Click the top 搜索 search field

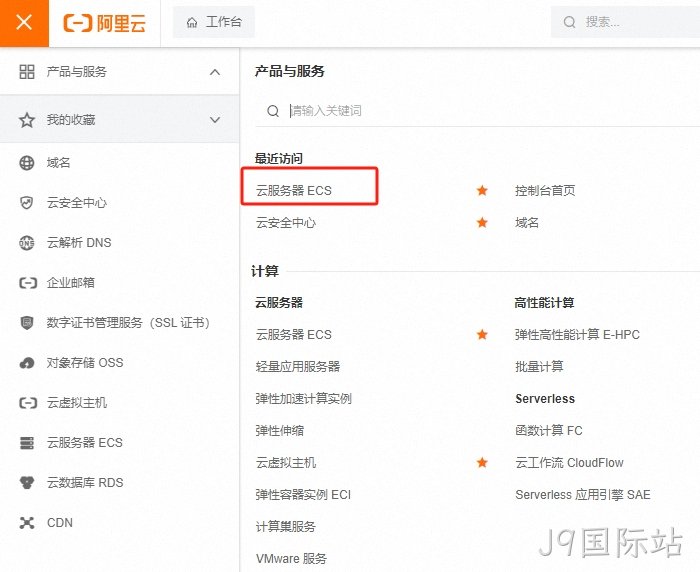[625, 22]
